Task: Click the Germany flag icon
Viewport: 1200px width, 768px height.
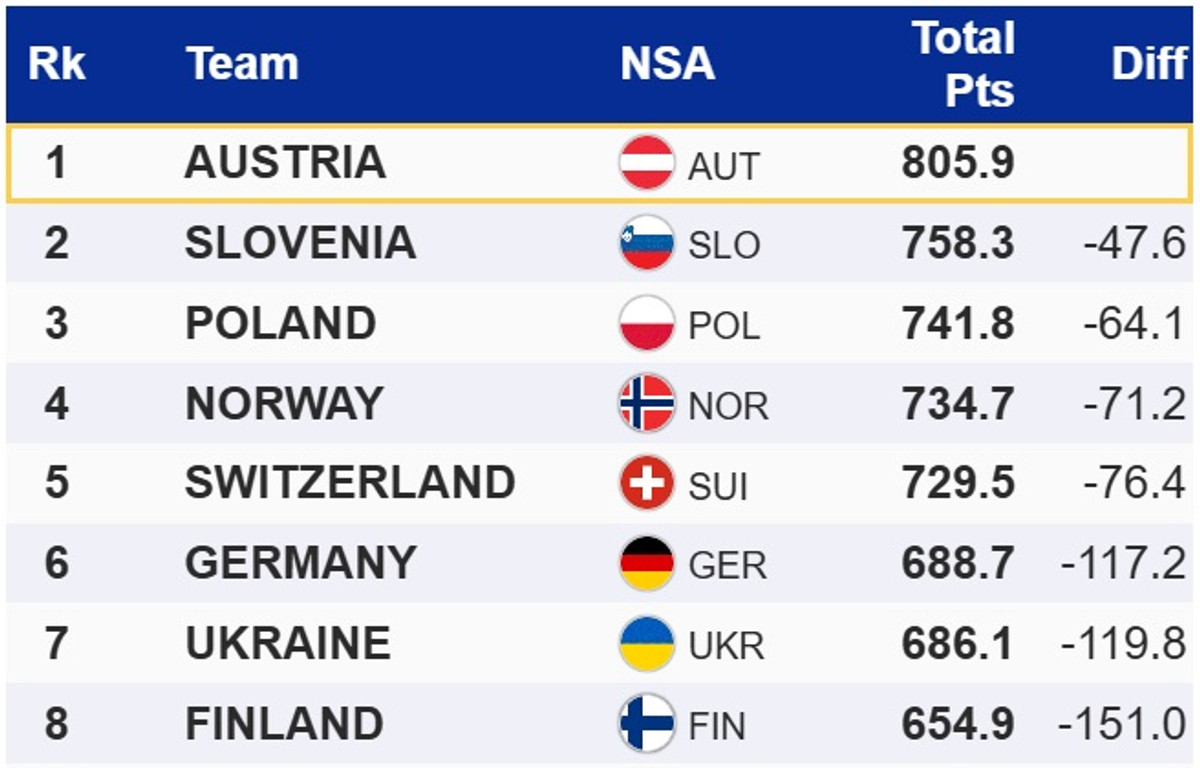Action: click(646, 563)
